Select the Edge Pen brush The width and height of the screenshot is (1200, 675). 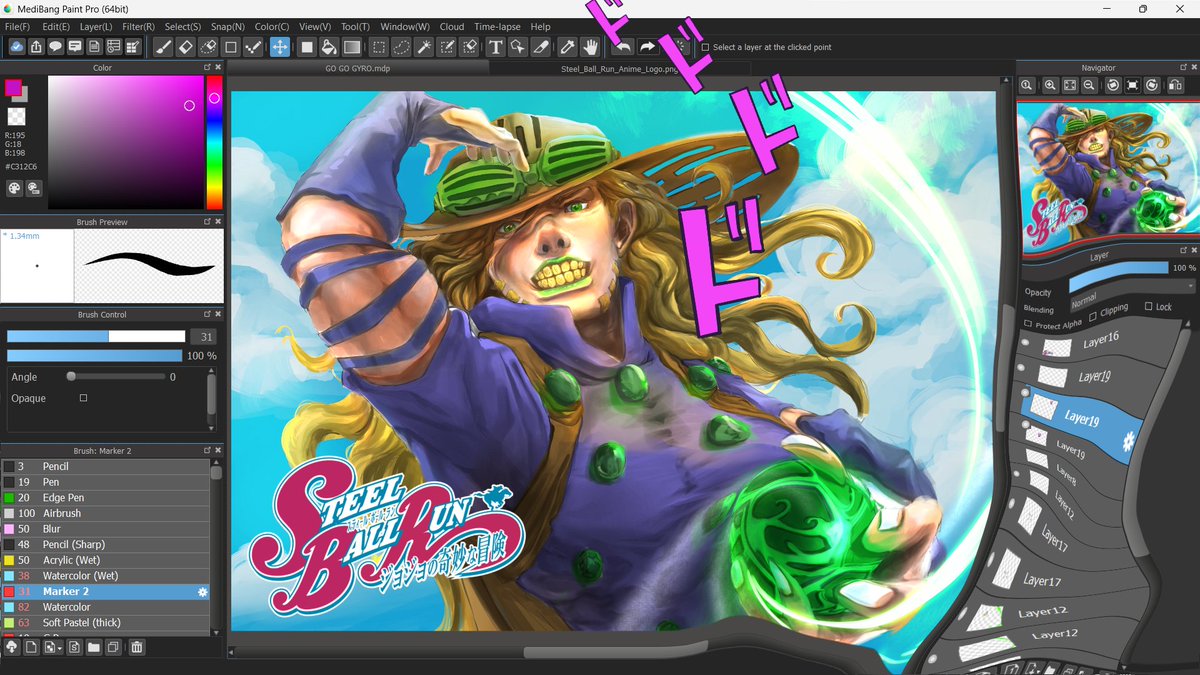(x=106, y=498)
